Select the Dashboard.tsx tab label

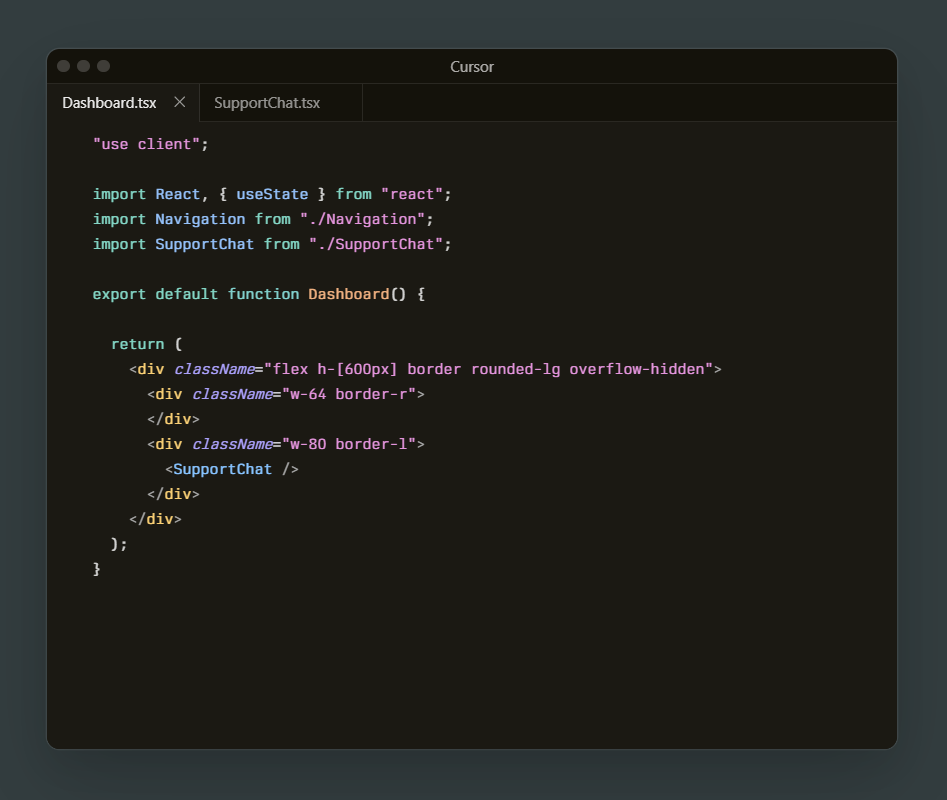[109, 103]
